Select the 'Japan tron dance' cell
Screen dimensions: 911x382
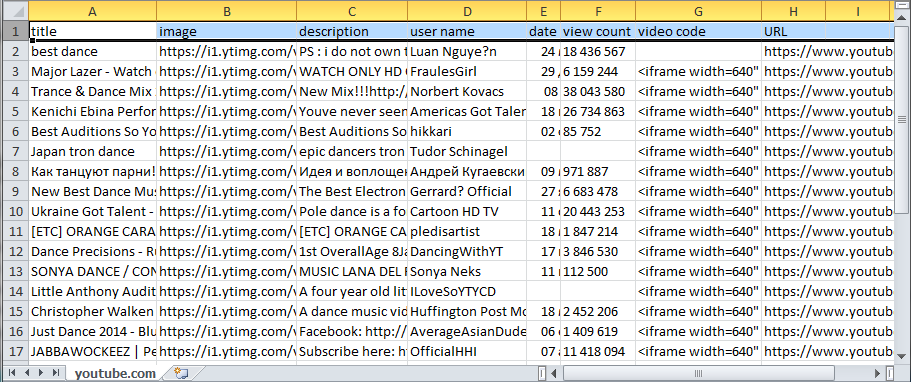click(x=92, y=152)
